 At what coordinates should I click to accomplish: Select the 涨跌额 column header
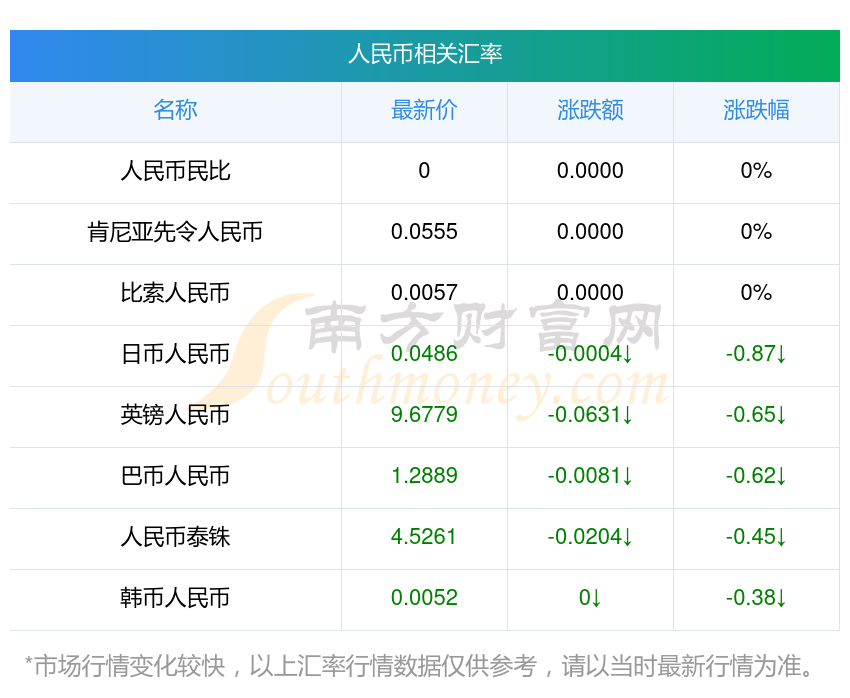click(590, 110)
